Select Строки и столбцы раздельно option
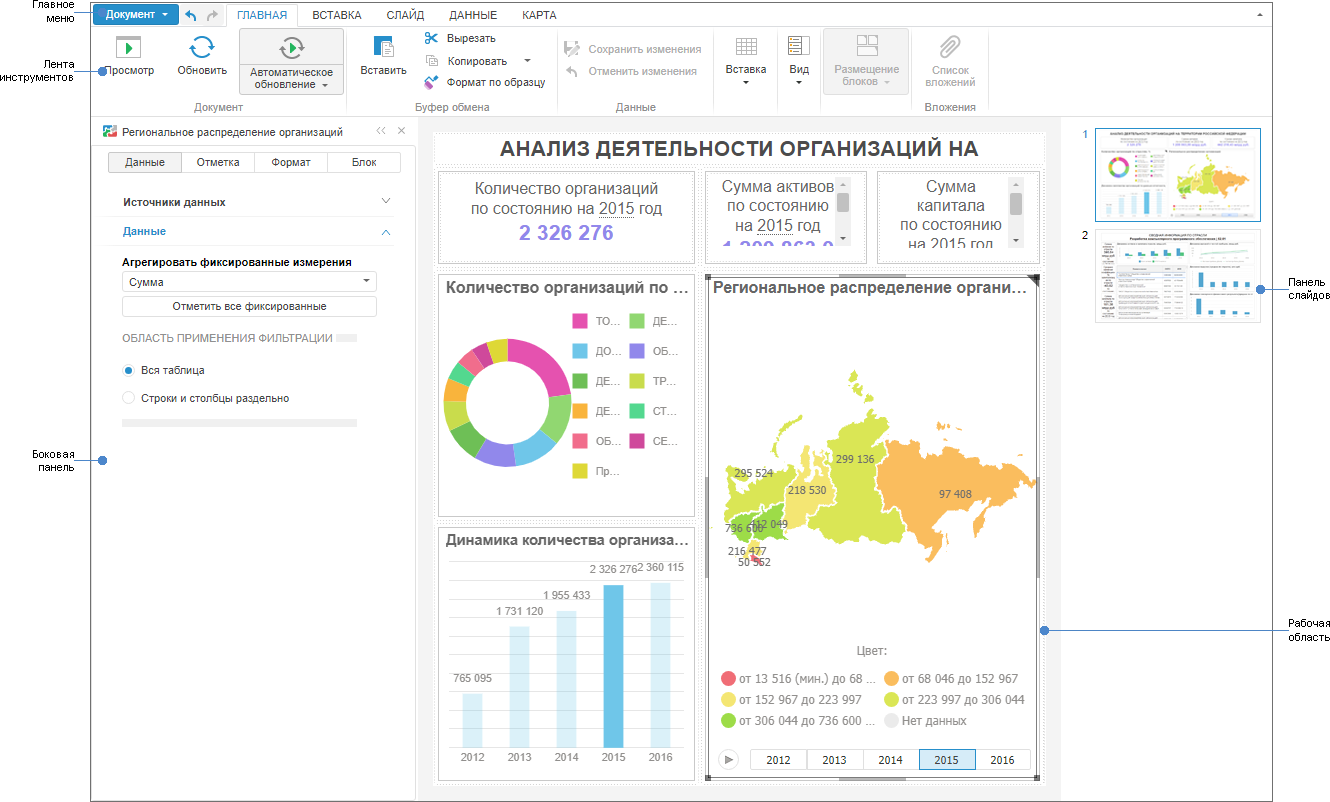 point(128,398)
